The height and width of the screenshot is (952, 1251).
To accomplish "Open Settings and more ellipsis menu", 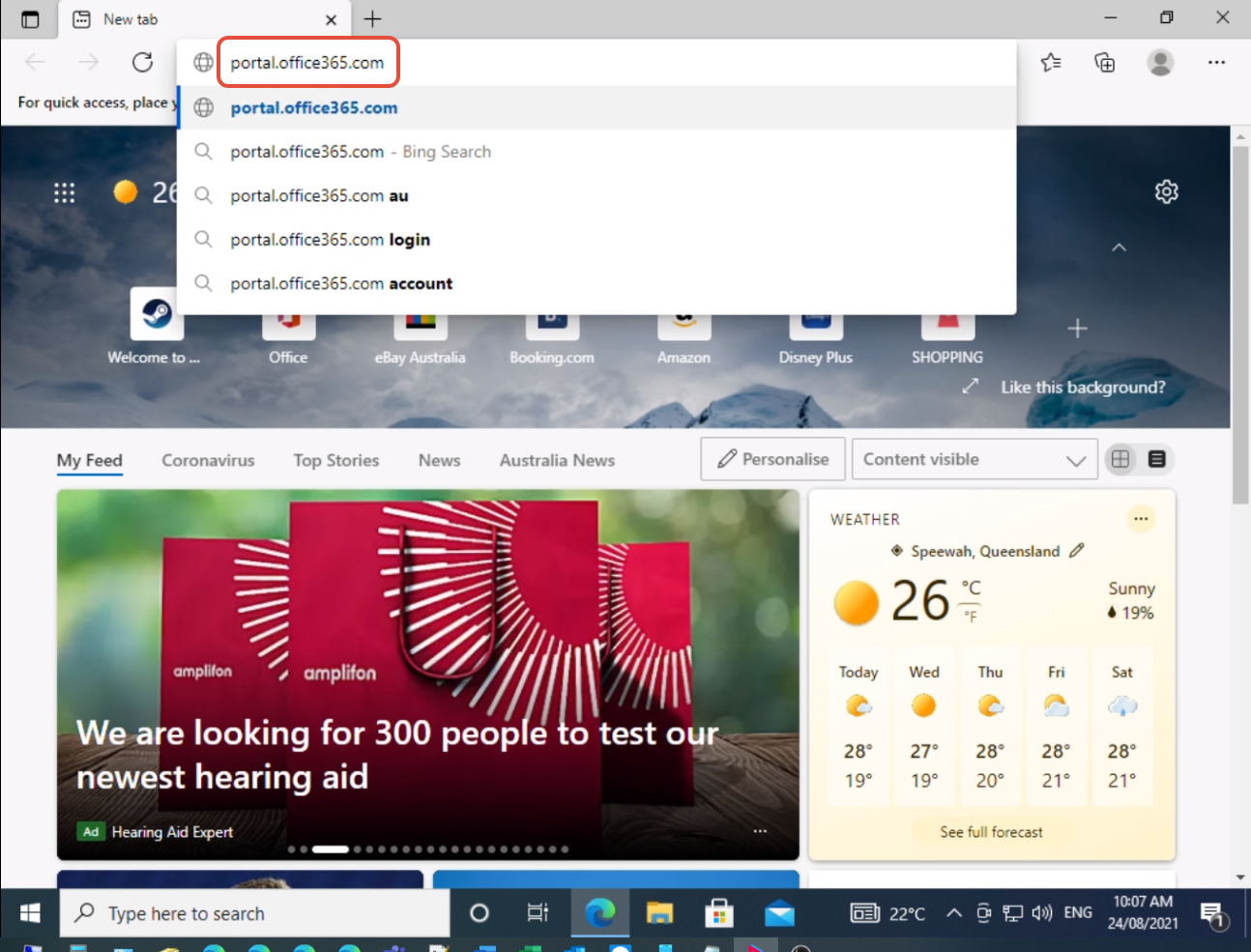I will pos(1216,63).
